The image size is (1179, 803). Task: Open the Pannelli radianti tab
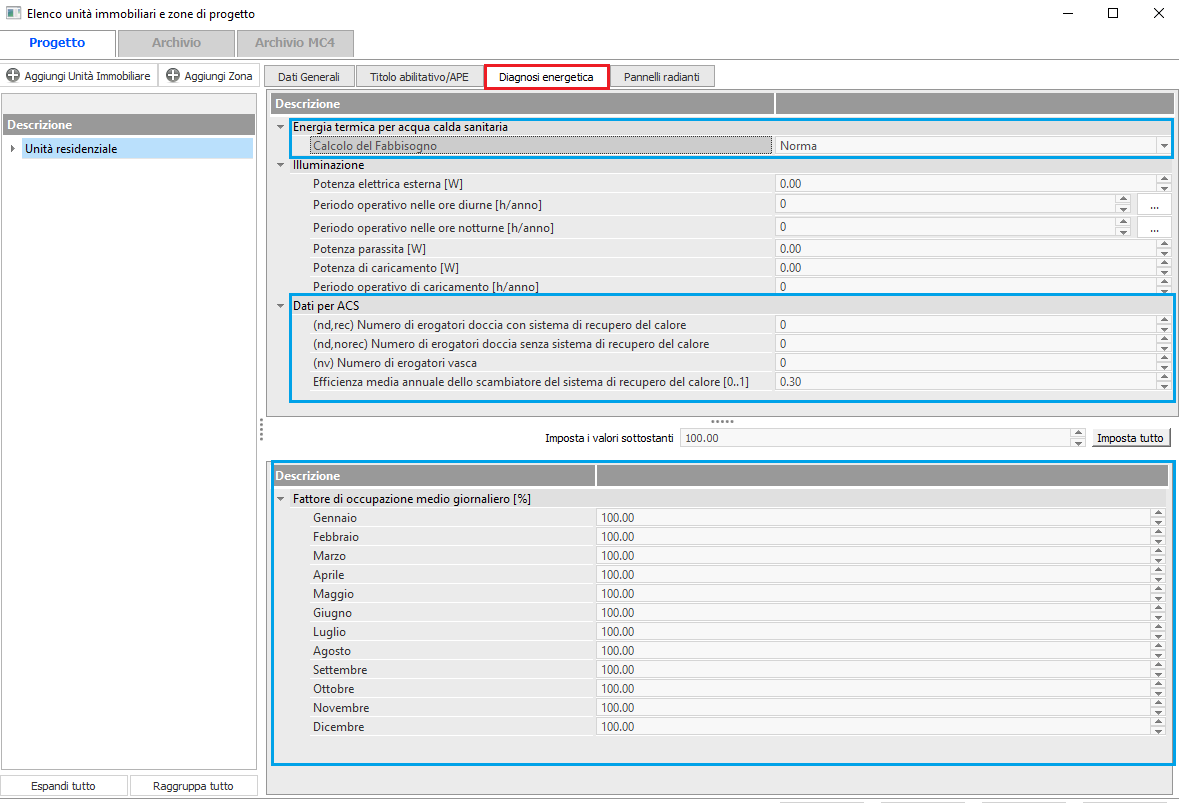[662, 77]
